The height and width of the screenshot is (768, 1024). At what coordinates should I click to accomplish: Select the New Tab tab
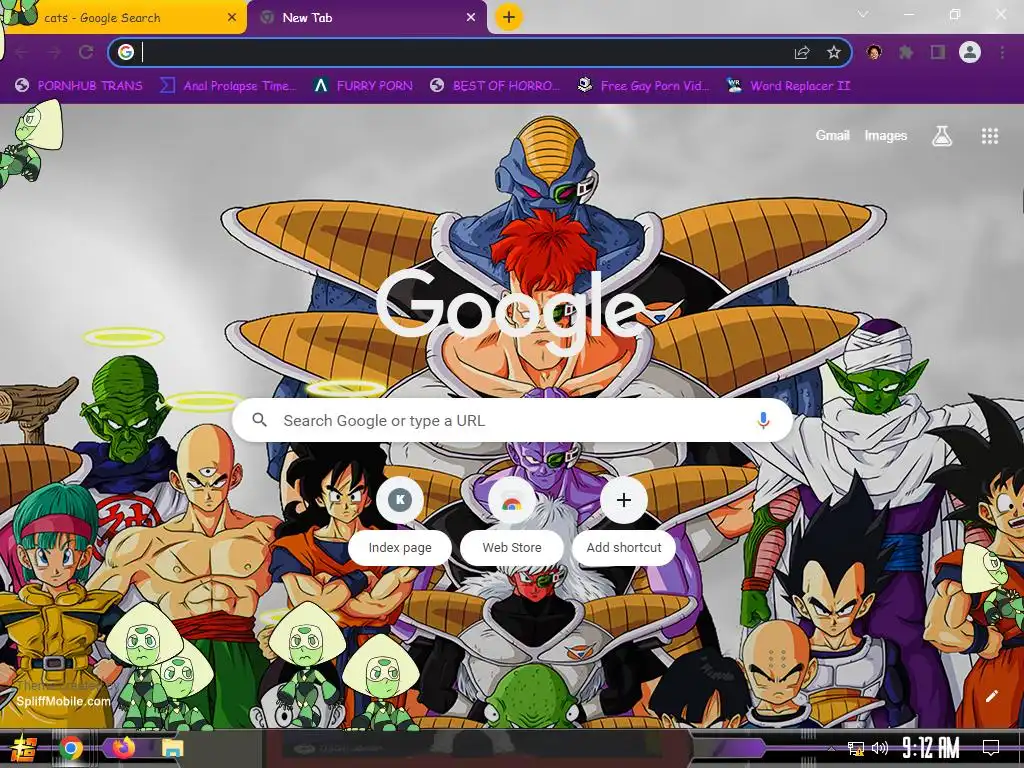(366, 18)
